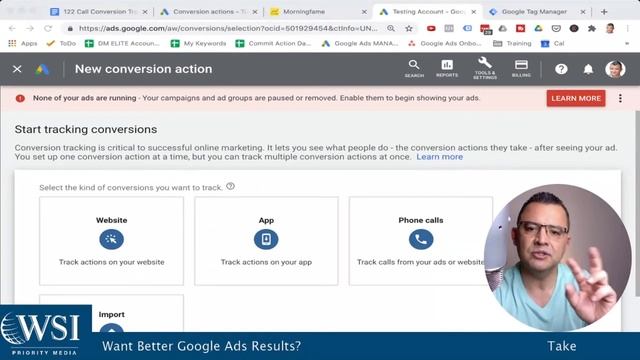This screenshot has height=360, width=640.
Task: Click the LEARN MORE button
Action: (x=576, y=98)
